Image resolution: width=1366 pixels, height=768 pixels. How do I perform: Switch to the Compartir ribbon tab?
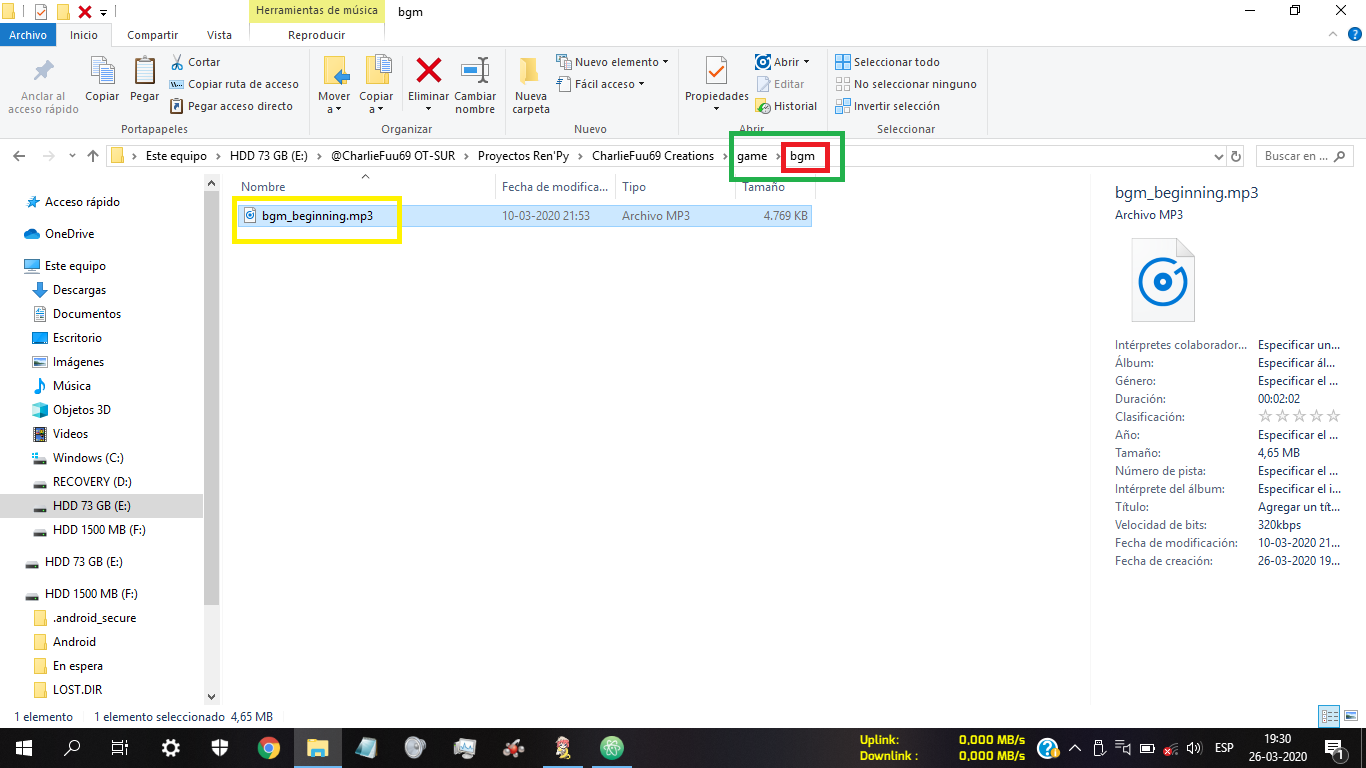[152, 35]
